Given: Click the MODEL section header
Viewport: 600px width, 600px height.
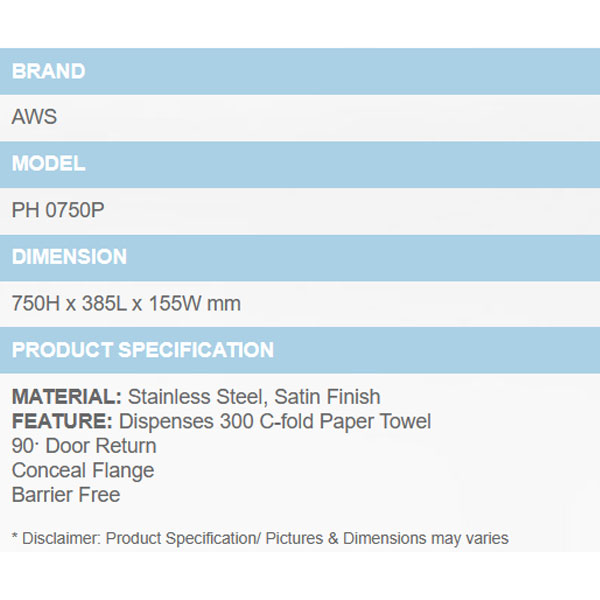Looking at the screenshot, I should point(48,164).
